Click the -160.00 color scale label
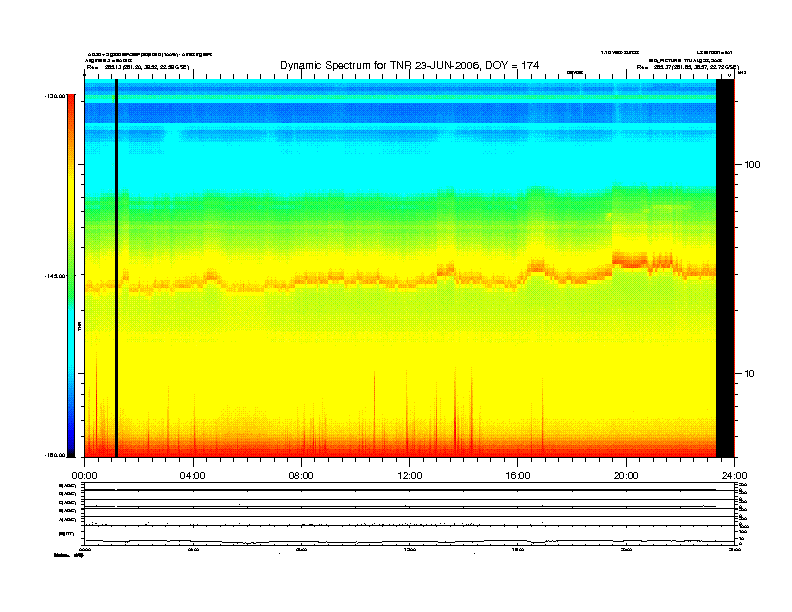792x612 pixels. point(55,455)
